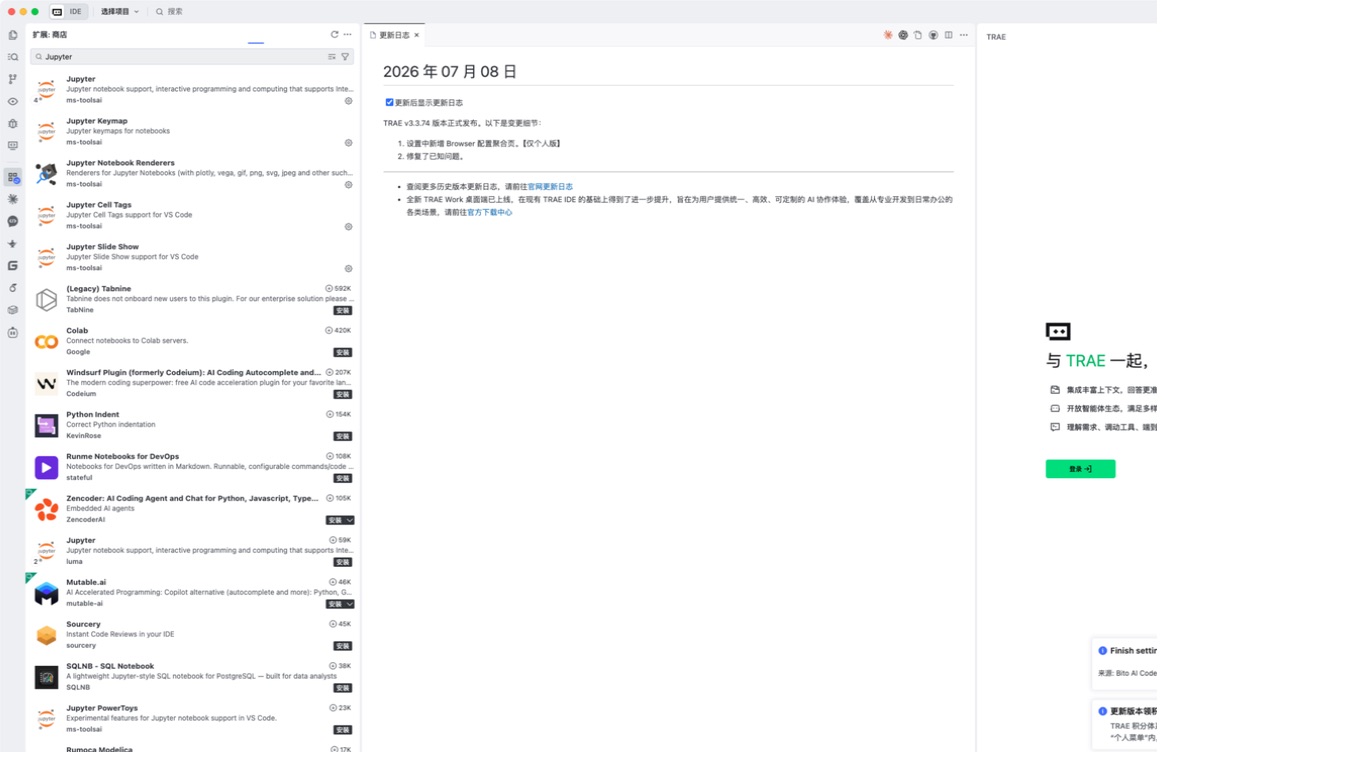Toggle show changelog after update checkbox
Viewport: 1361px width, 768px height.
click(390, 102)
